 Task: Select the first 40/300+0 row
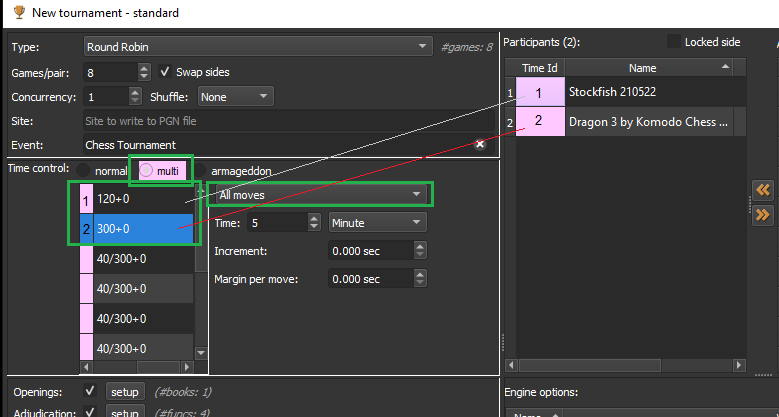click(144, 259)
